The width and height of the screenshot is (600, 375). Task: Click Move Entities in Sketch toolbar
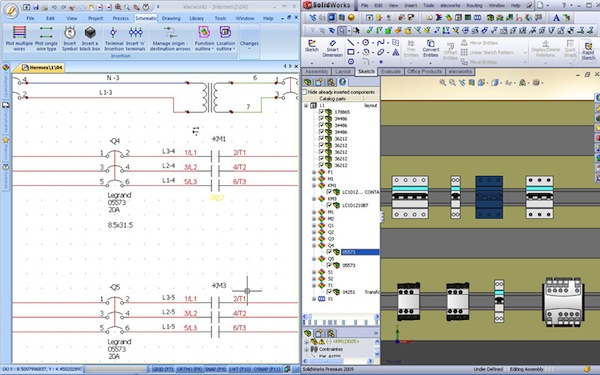click(x=479, y=62)
